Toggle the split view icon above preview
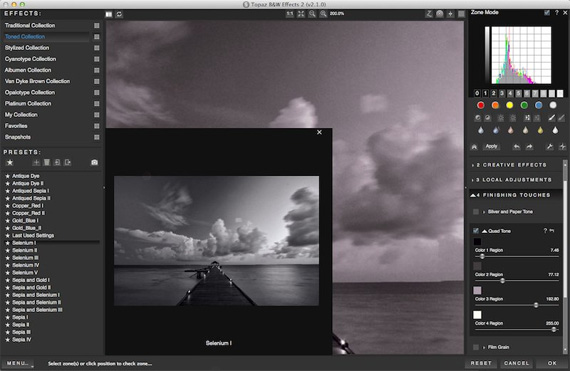This screenshot has width=570, height=371. 109,14
